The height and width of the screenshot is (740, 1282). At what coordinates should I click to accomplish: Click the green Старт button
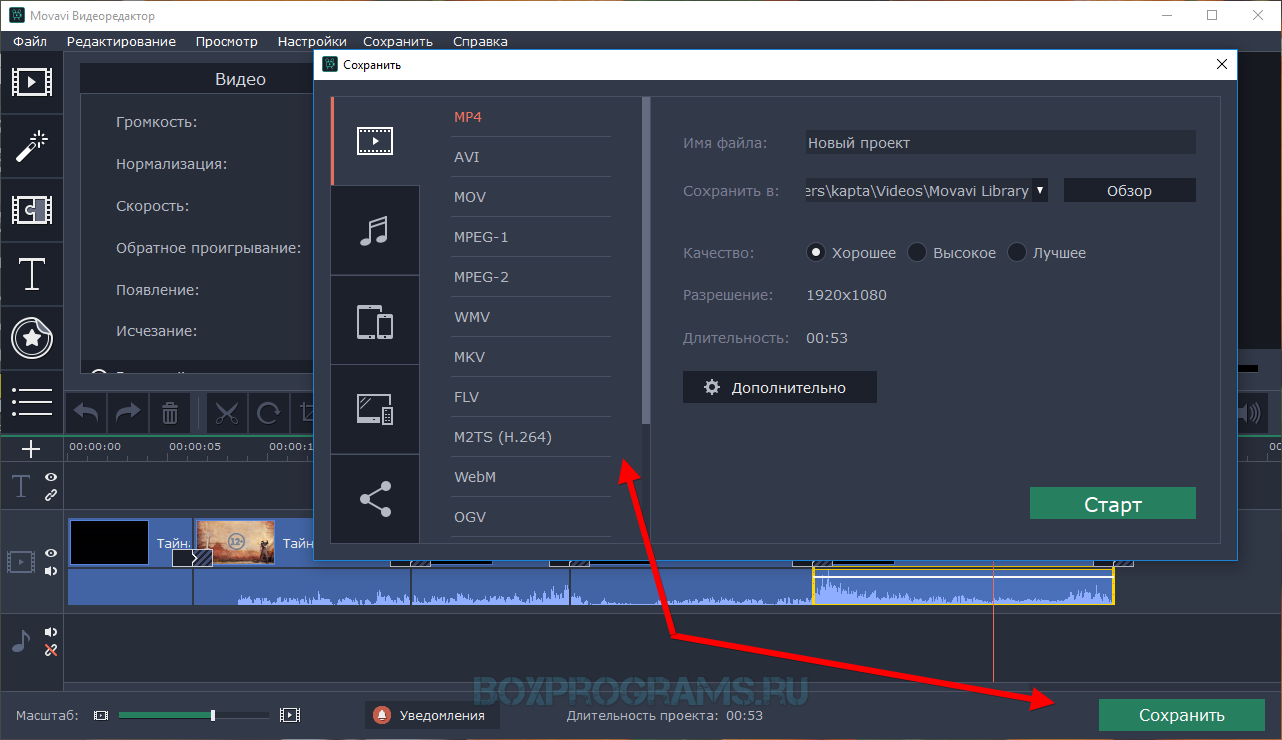[1112, 504]
